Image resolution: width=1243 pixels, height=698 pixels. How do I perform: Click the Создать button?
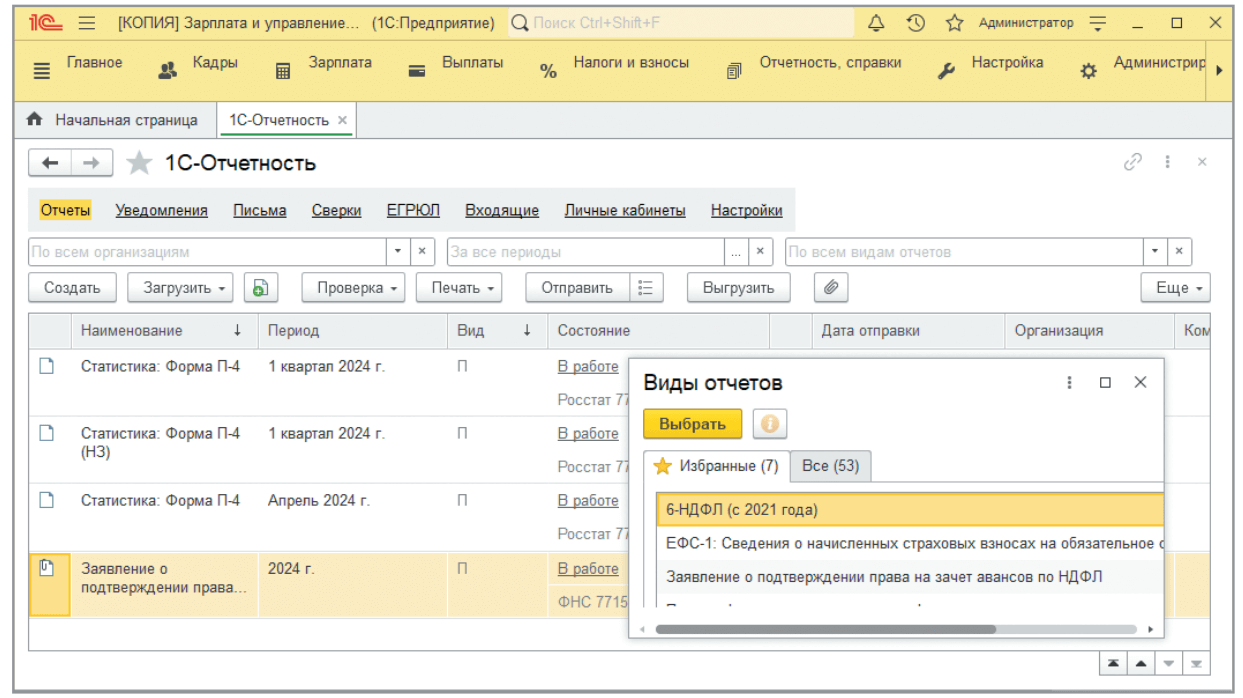pos(72,288)
